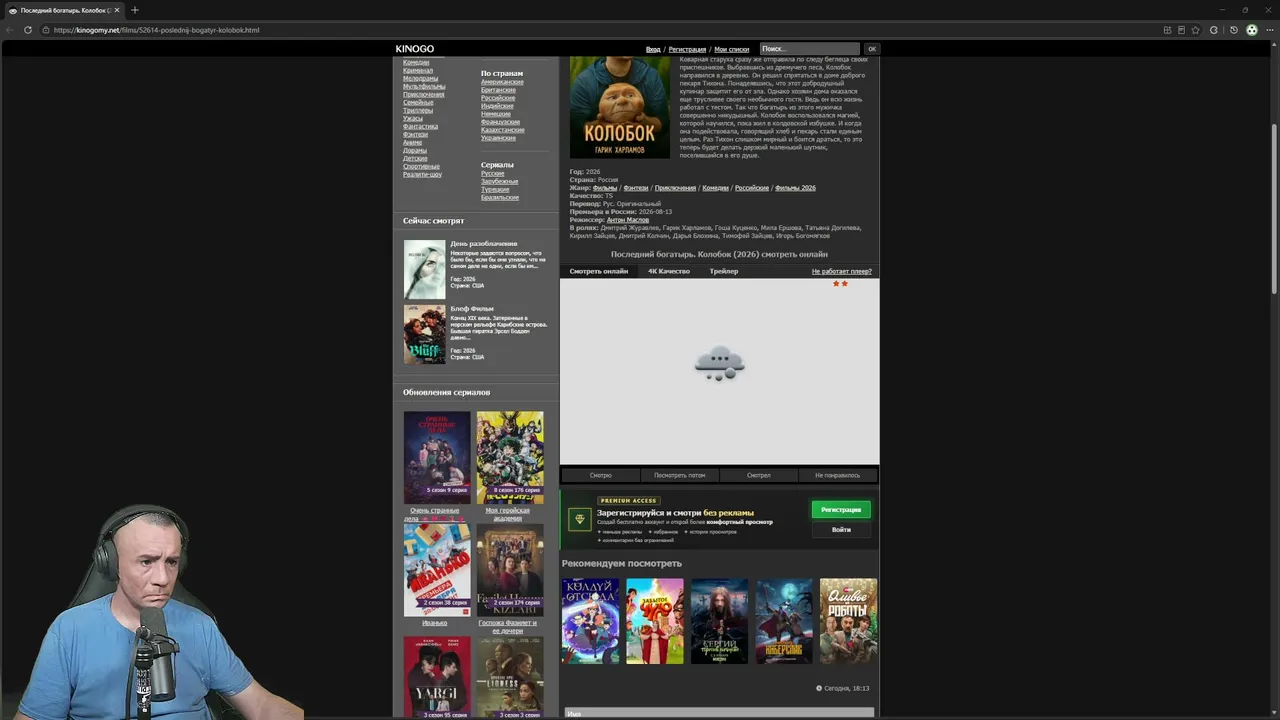Open the День разоблачения poster thumbnail
Screen dimensions: 1280x720
[425, 270]
